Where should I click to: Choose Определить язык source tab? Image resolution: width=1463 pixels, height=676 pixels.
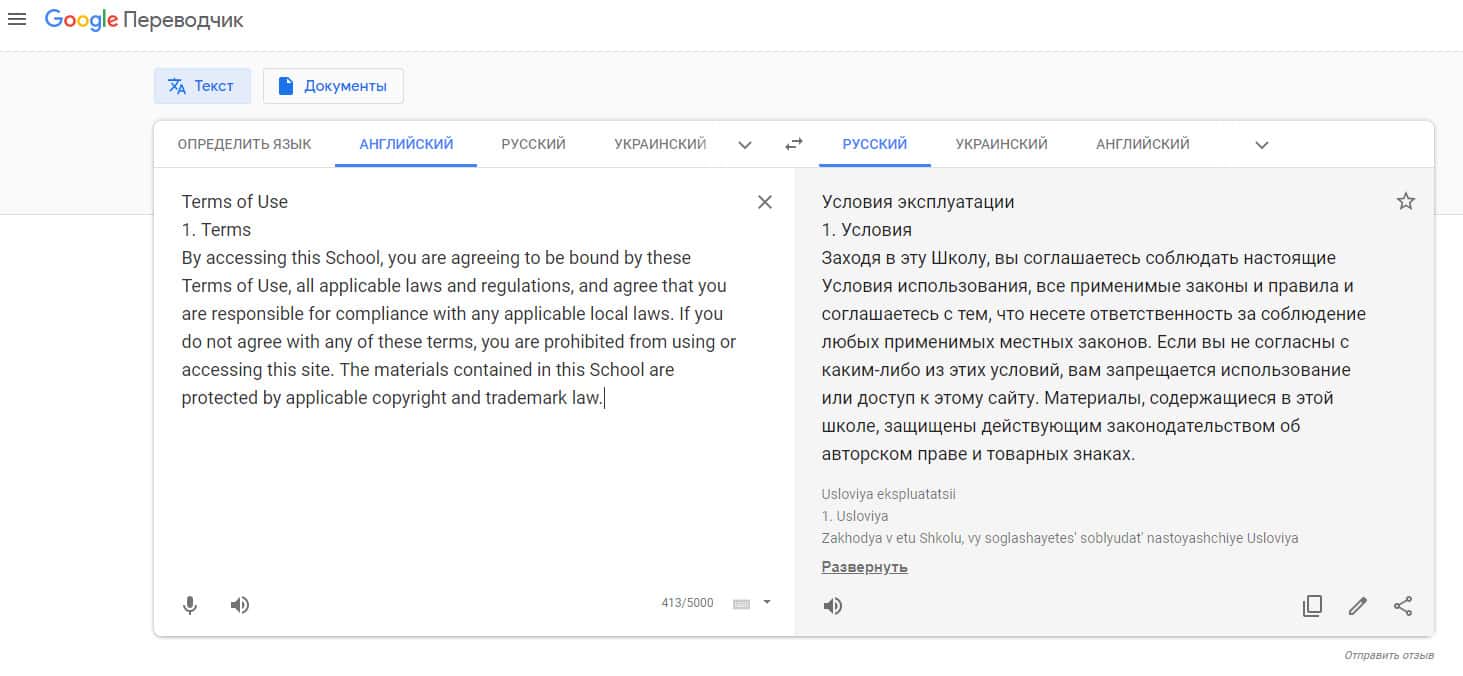pos(244,144)
